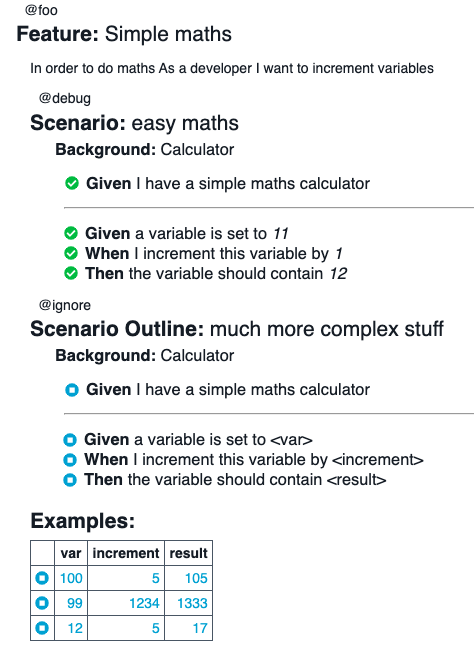474x651 pixels.
Task: Click green check icon beside 'I have a simple maths calculator'
Action: point(72,183)
